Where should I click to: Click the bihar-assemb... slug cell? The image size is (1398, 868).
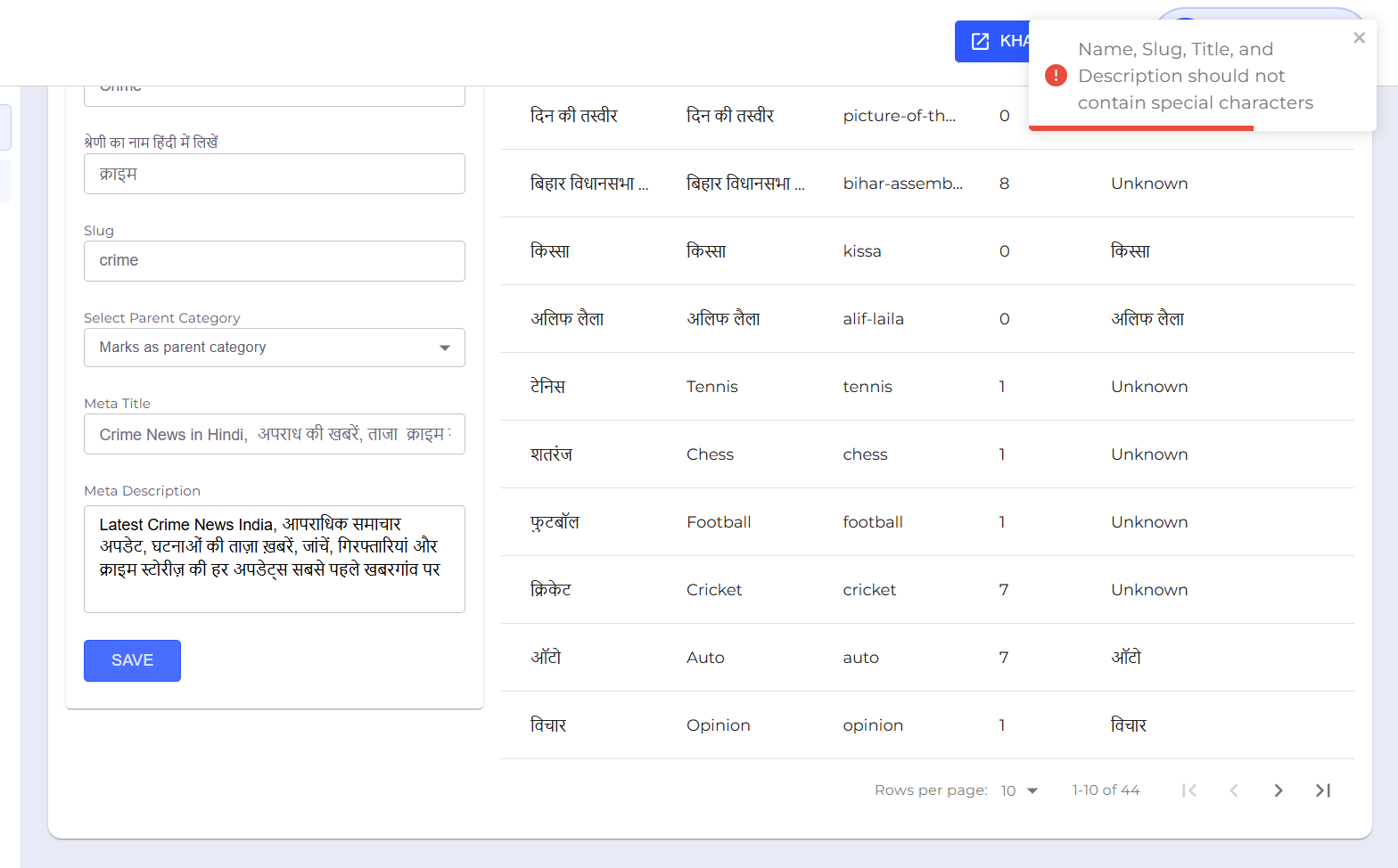[902, 184]
